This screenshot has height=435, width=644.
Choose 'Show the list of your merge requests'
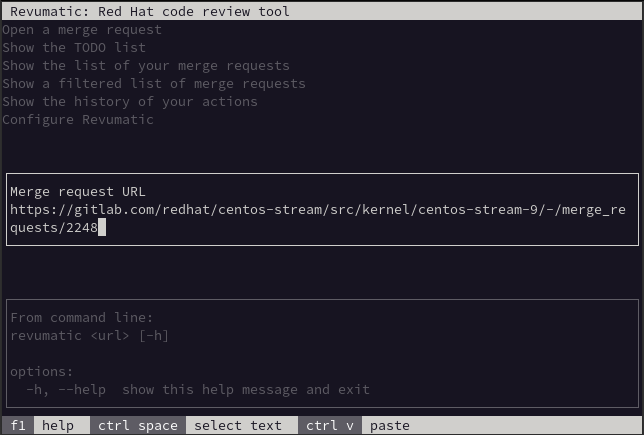(x=146, y=66)
